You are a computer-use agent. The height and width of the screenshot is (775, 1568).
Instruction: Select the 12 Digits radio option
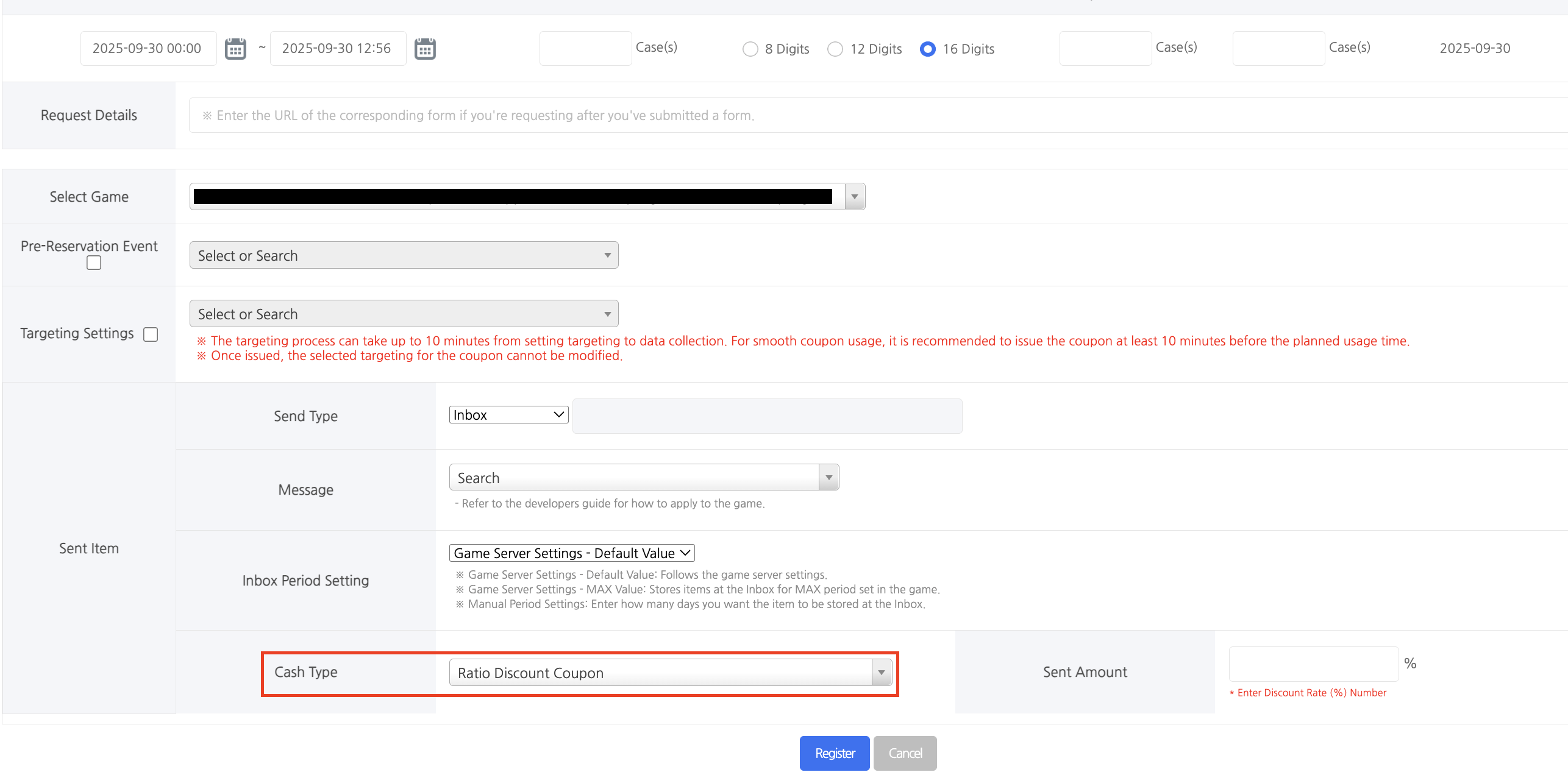click(x=835, y=49)
